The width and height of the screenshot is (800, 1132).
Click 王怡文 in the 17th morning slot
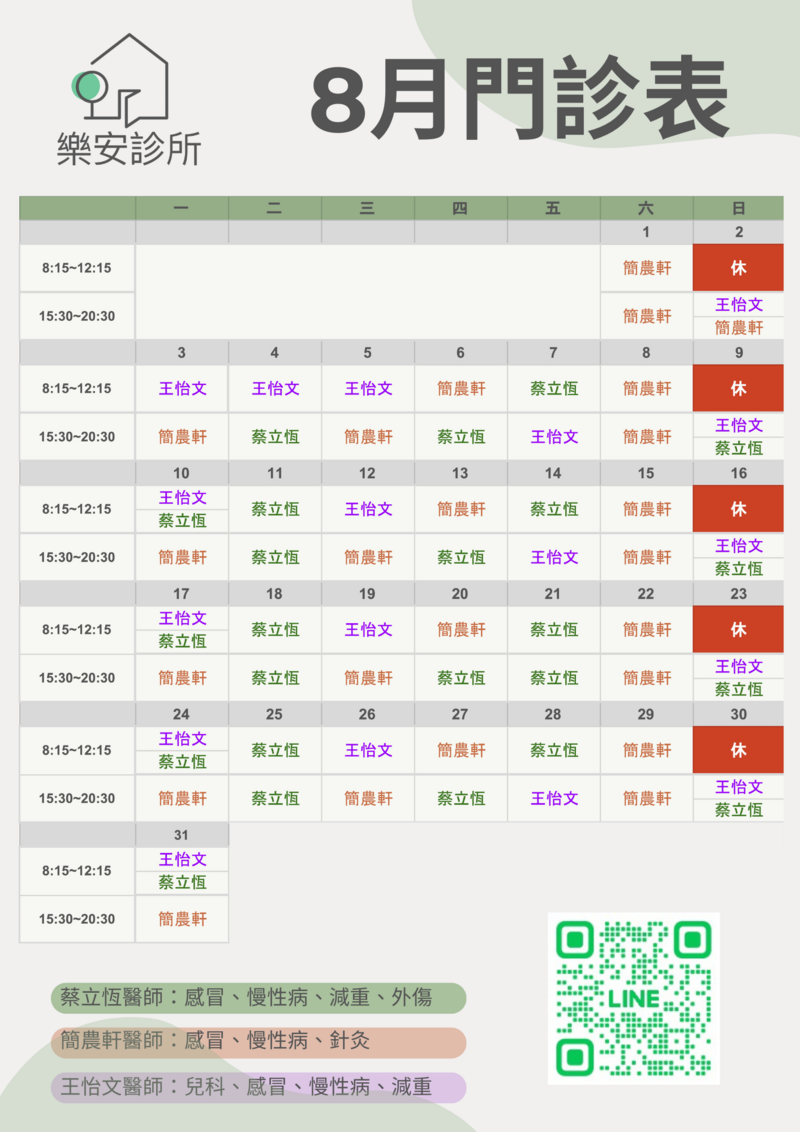pyautogui.click(x=183, y=618)
